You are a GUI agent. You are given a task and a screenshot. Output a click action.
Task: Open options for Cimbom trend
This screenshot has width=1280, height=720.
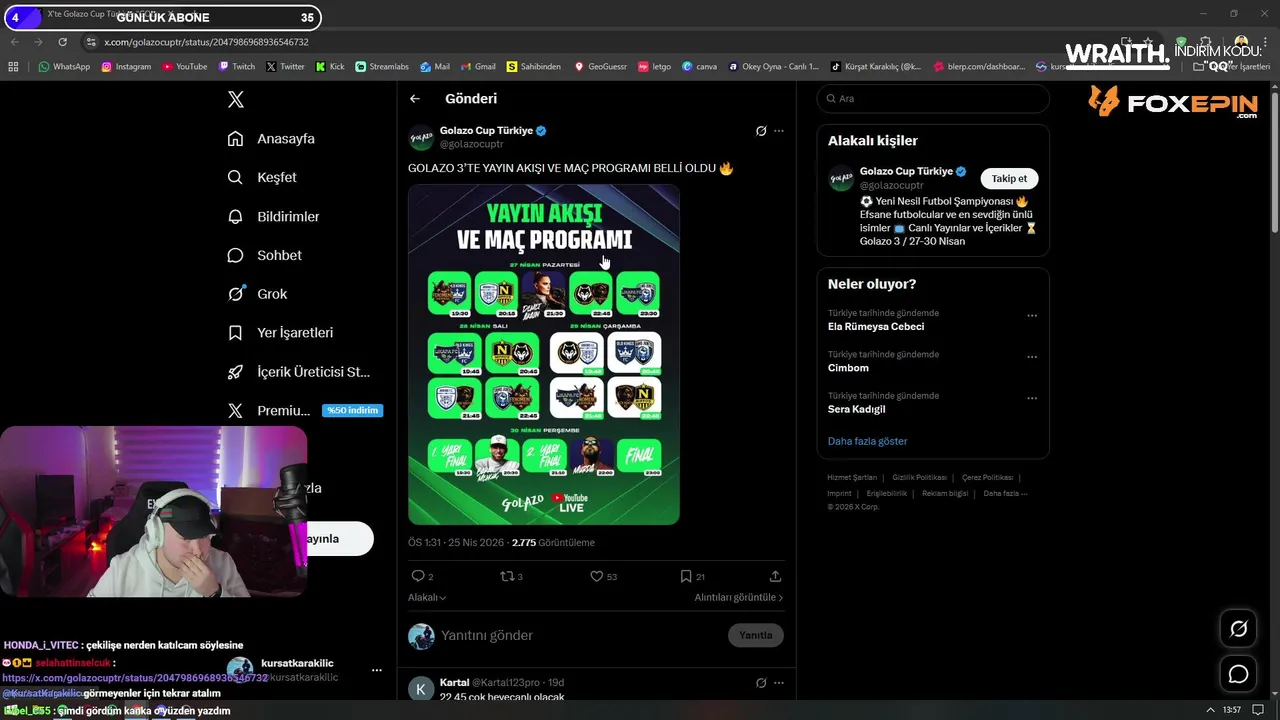click(x=1032, y=357)
